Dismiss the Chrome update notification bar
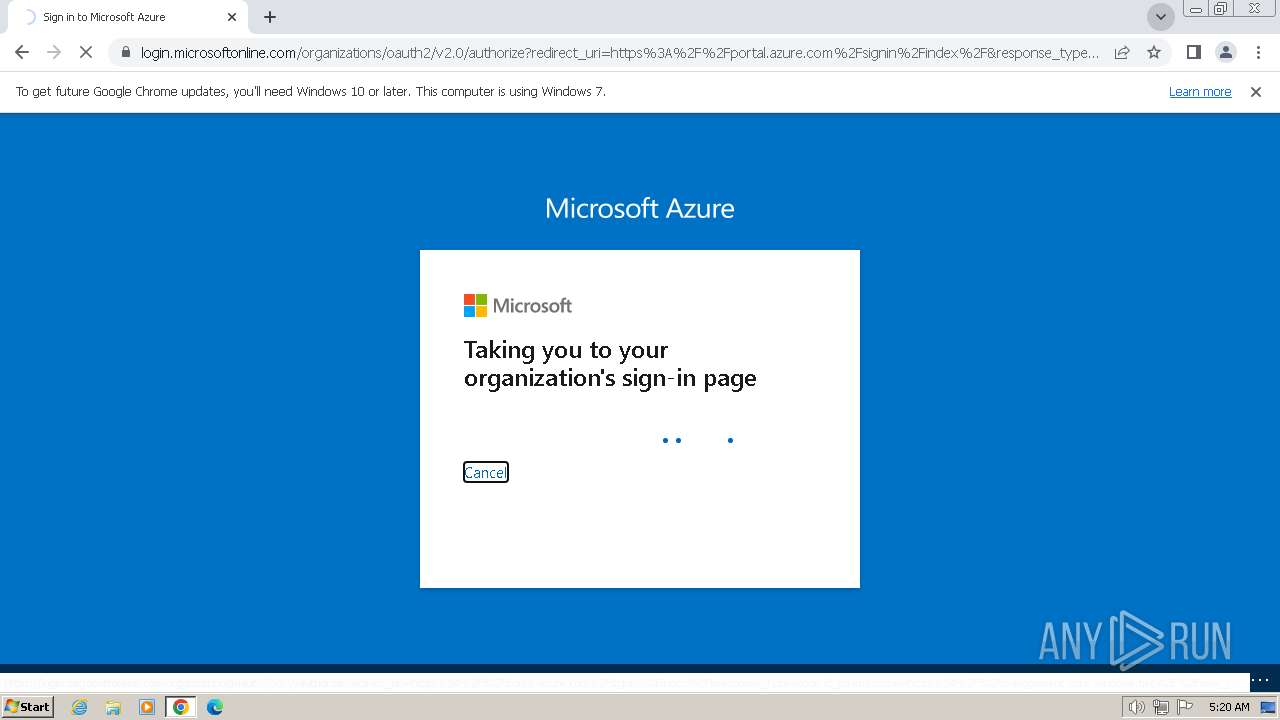Image resolution: width=1280 pixels, height=720 pixels. (1256, 91)
